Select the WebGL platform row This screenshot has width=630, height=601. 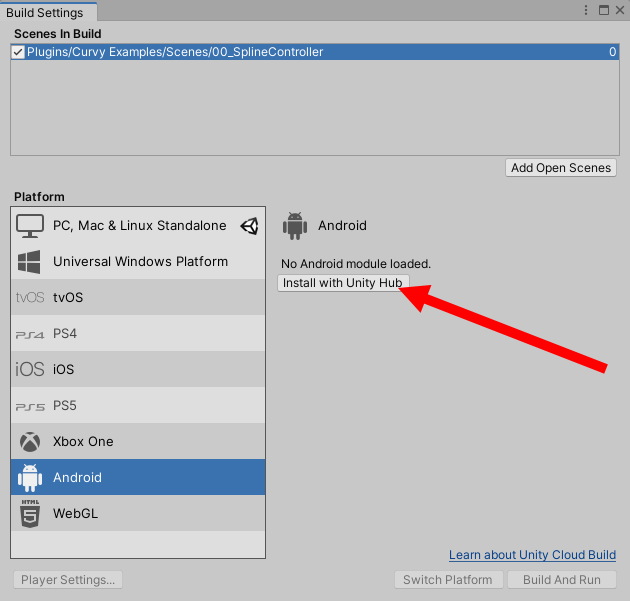click(138, 513)
